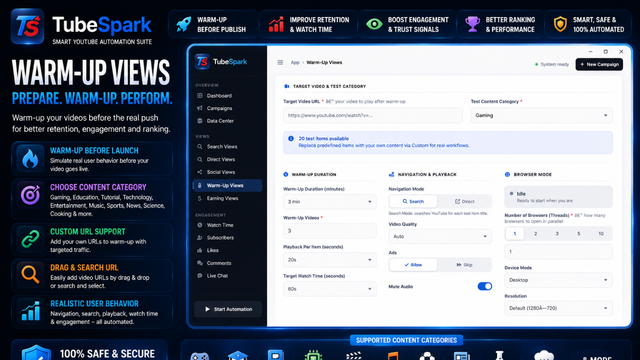The width and height of the screenshot is (640, 360).
Task: Click the New Campaign button
Action: click(599, 64)
